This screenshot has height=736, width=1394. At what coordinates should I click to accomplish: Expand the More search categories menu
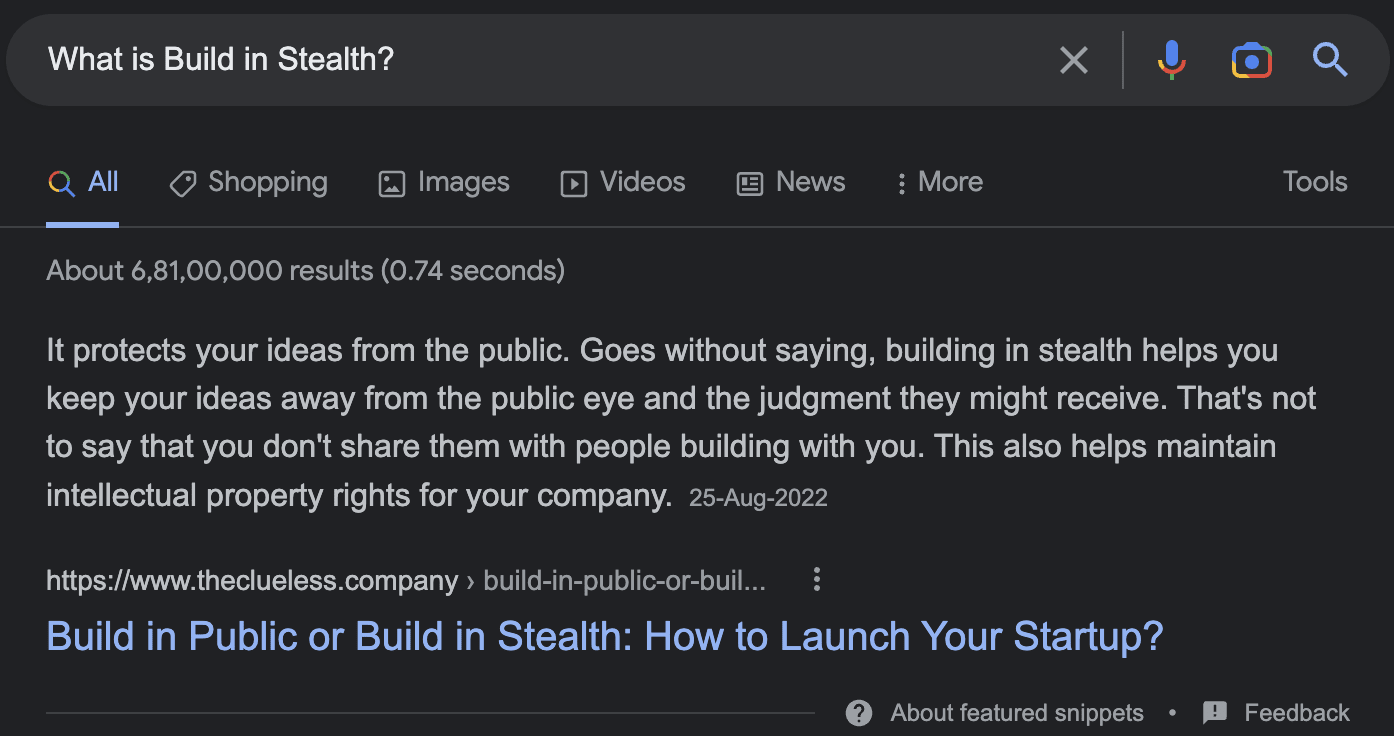(939, 183)
